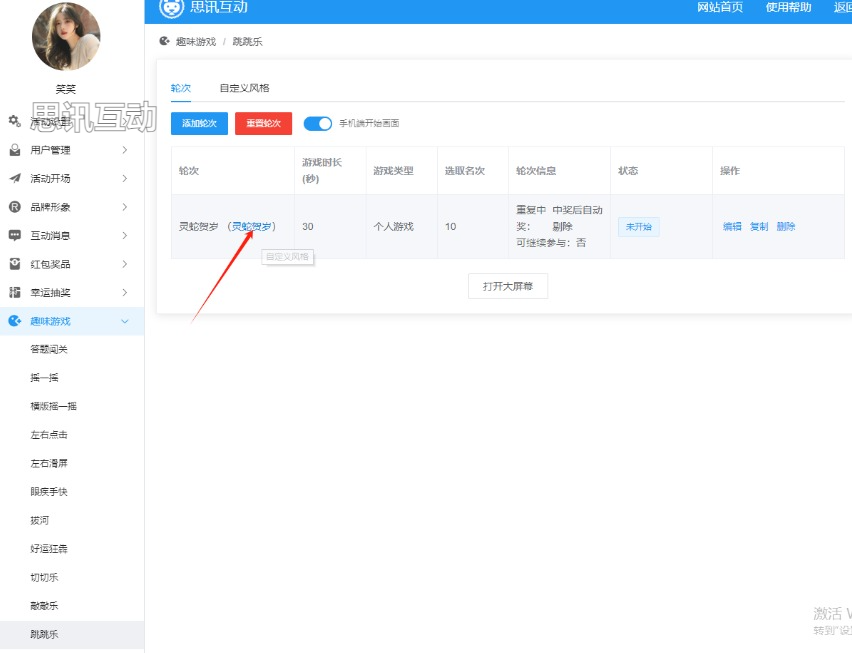Viewport: 852px width, 653px height.
Task: Open the 拔河 game menu item
Action: coord(40,520)
